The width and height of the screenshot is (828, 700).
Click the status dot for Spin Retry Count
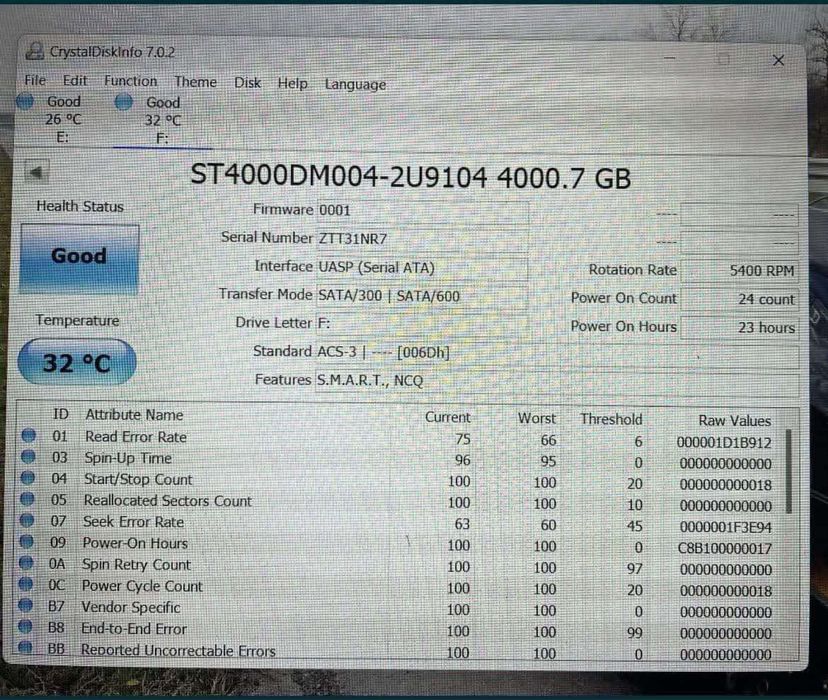point(26,563)
